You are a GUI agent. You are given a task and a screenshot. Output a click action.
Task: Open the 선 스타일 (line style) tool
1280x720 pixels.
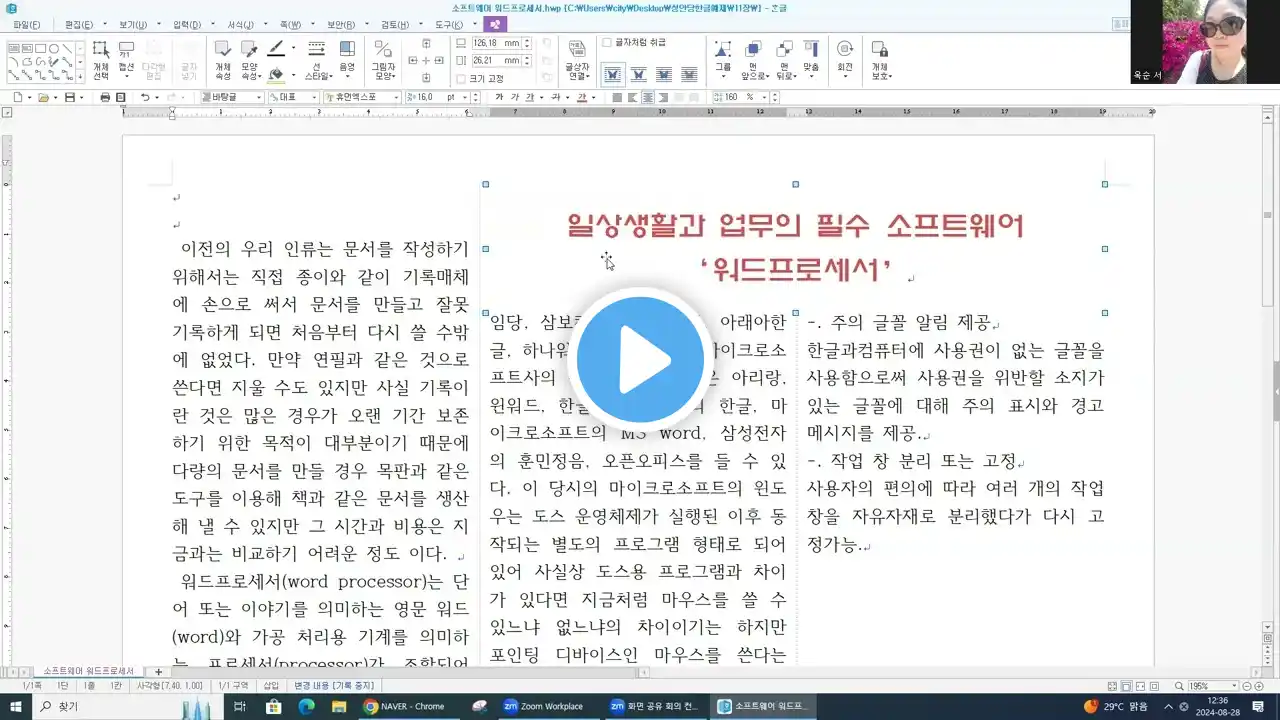click(x=316, y=61)
